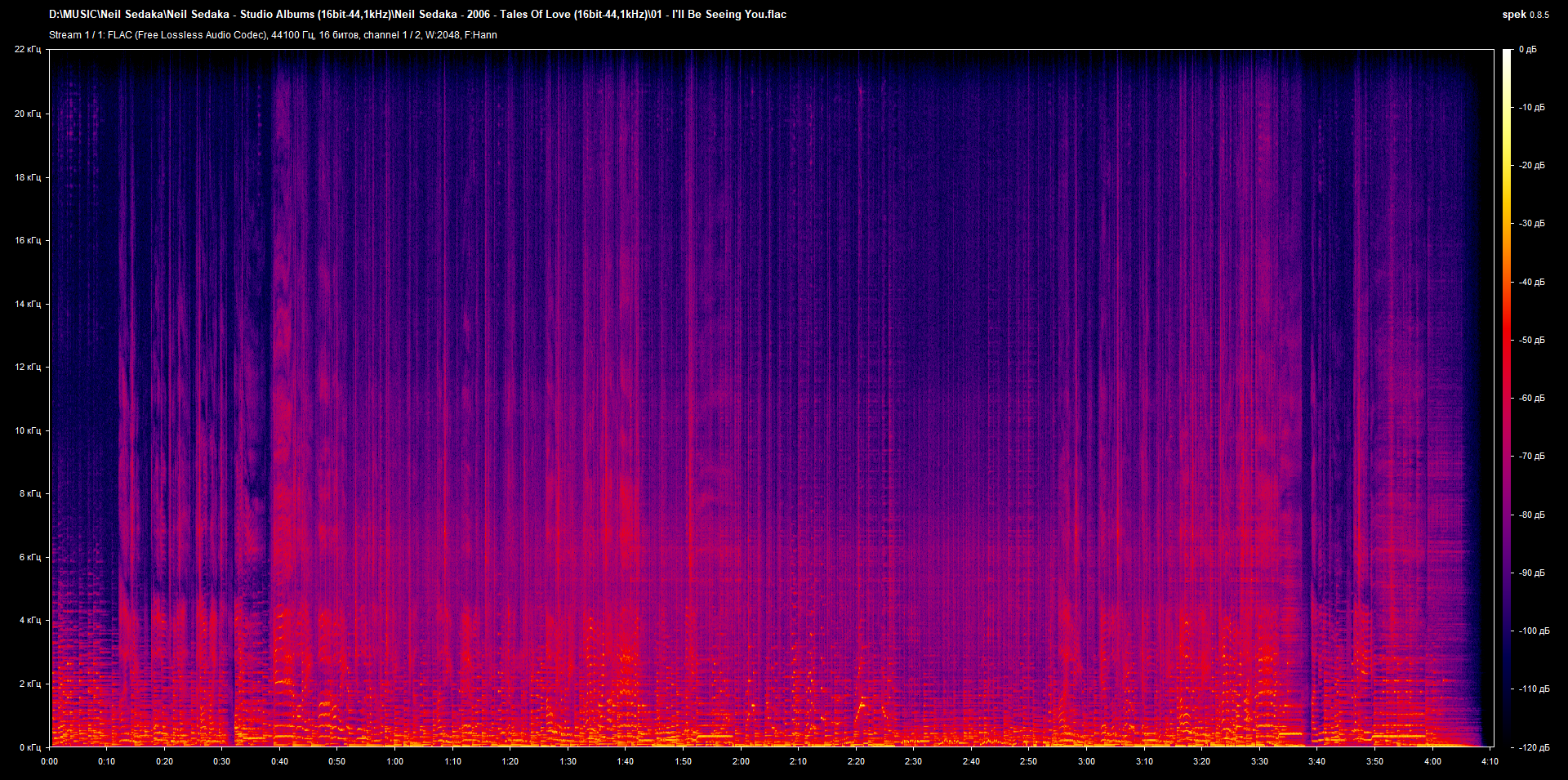This screenshot has height=780, width=1568.
Task: Click the 4:00 time axis label
Action: 1433,761
